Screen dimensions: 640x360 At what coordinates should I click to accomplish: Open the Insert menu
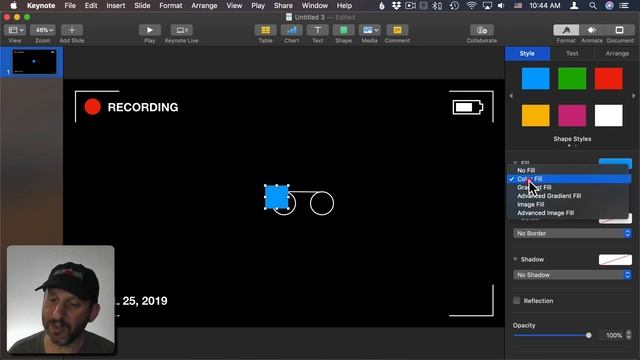(116, 6)
